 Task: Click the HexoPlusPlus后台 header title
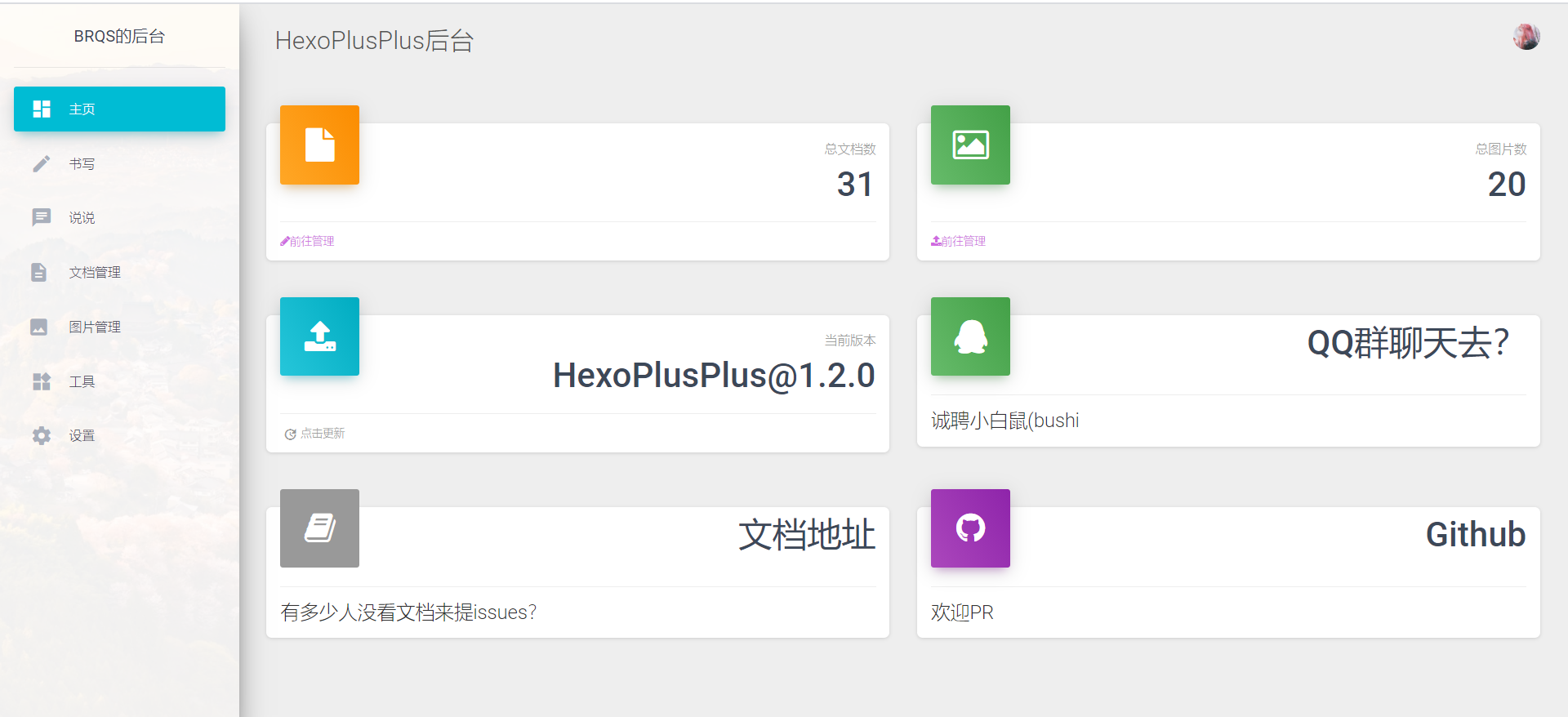375,41
